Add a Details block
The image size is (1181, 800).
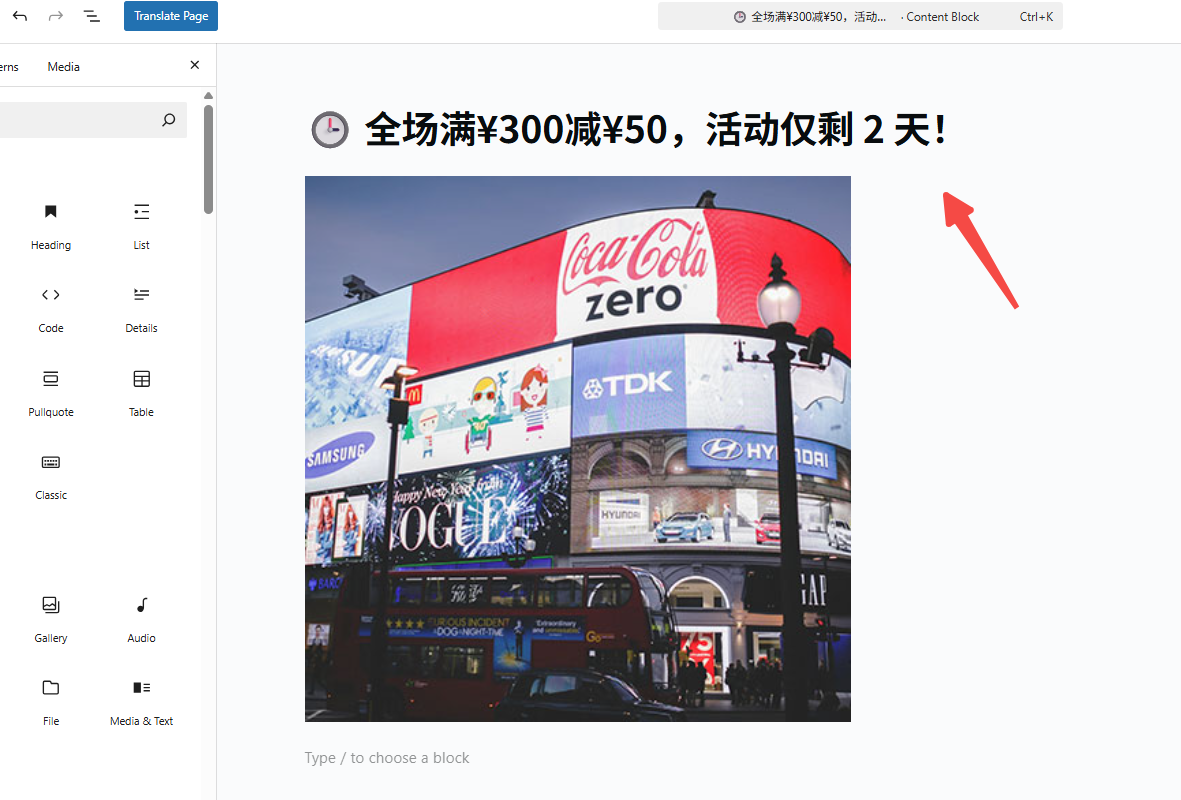pos(141,308)
